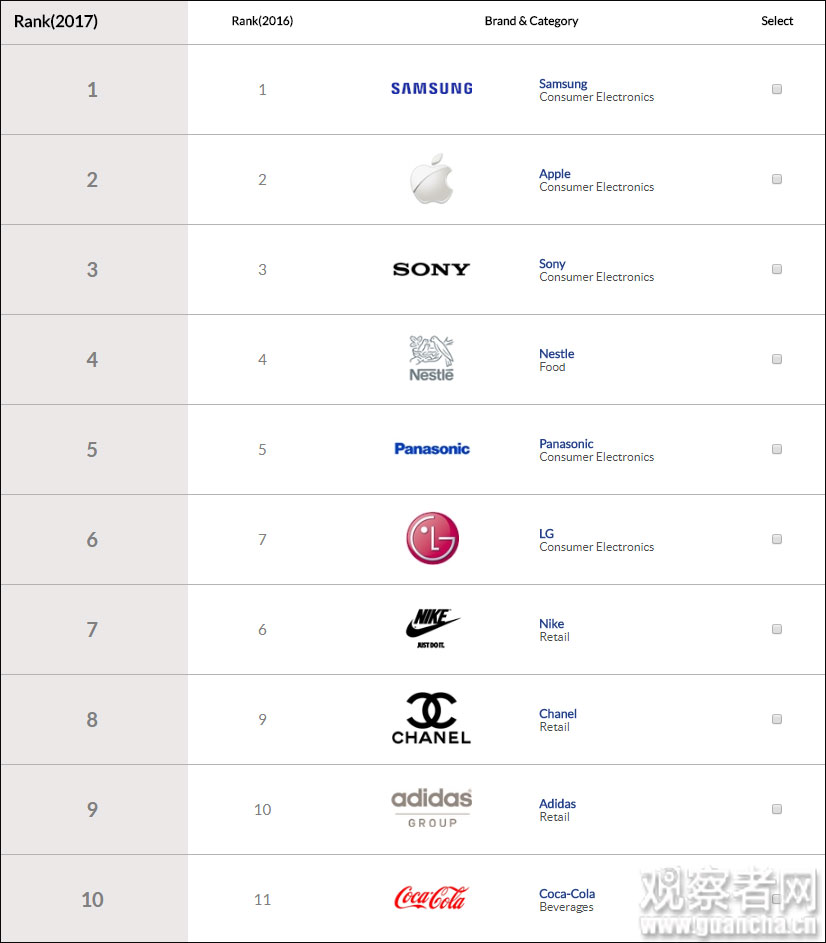Open the Panasonic brand name link
The height and width of the screenshot is (943, 826).
(x=566, y=443)
